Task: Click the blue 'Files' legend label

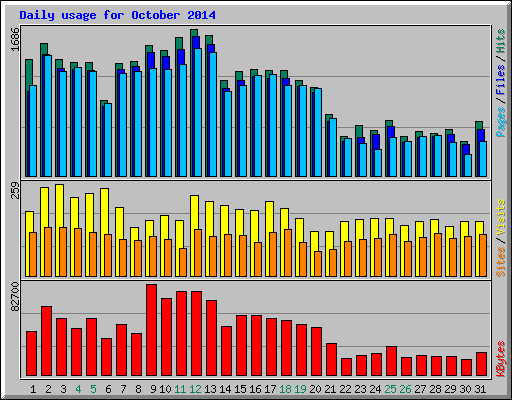Action: [x=501, y=80]
